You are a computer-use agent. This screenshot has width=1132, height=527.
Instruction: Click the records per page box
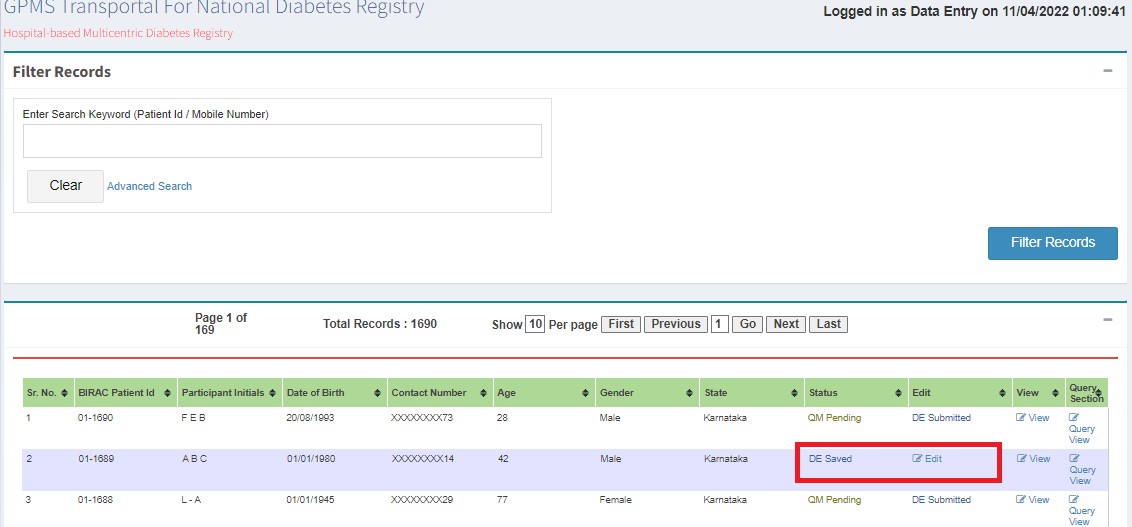[535, 324]
